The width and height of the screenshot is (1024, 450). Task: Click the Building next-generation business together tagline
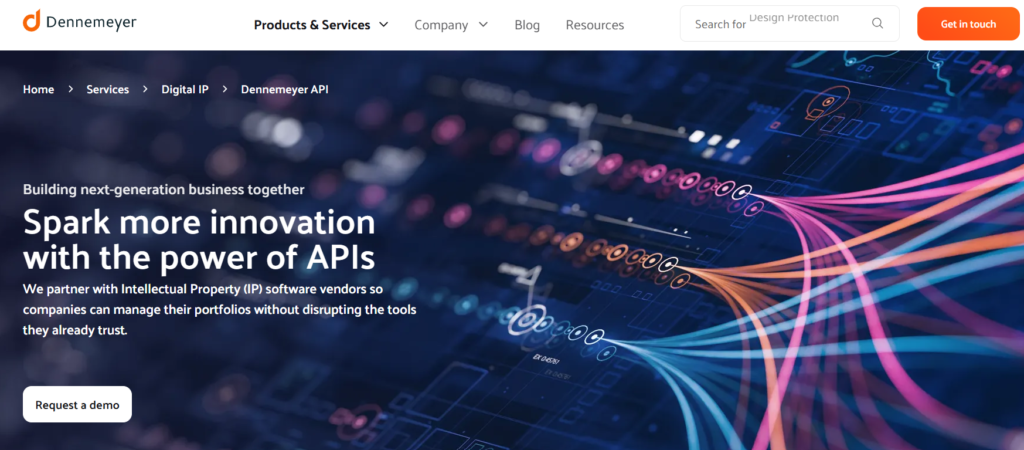(163, 189)
